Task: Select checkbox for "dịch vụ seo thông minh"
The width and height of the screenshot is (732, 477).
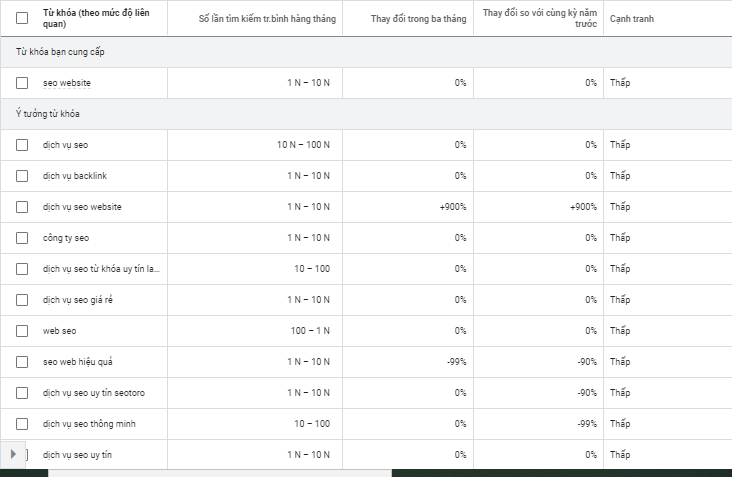Action: (x=22, y=424)
